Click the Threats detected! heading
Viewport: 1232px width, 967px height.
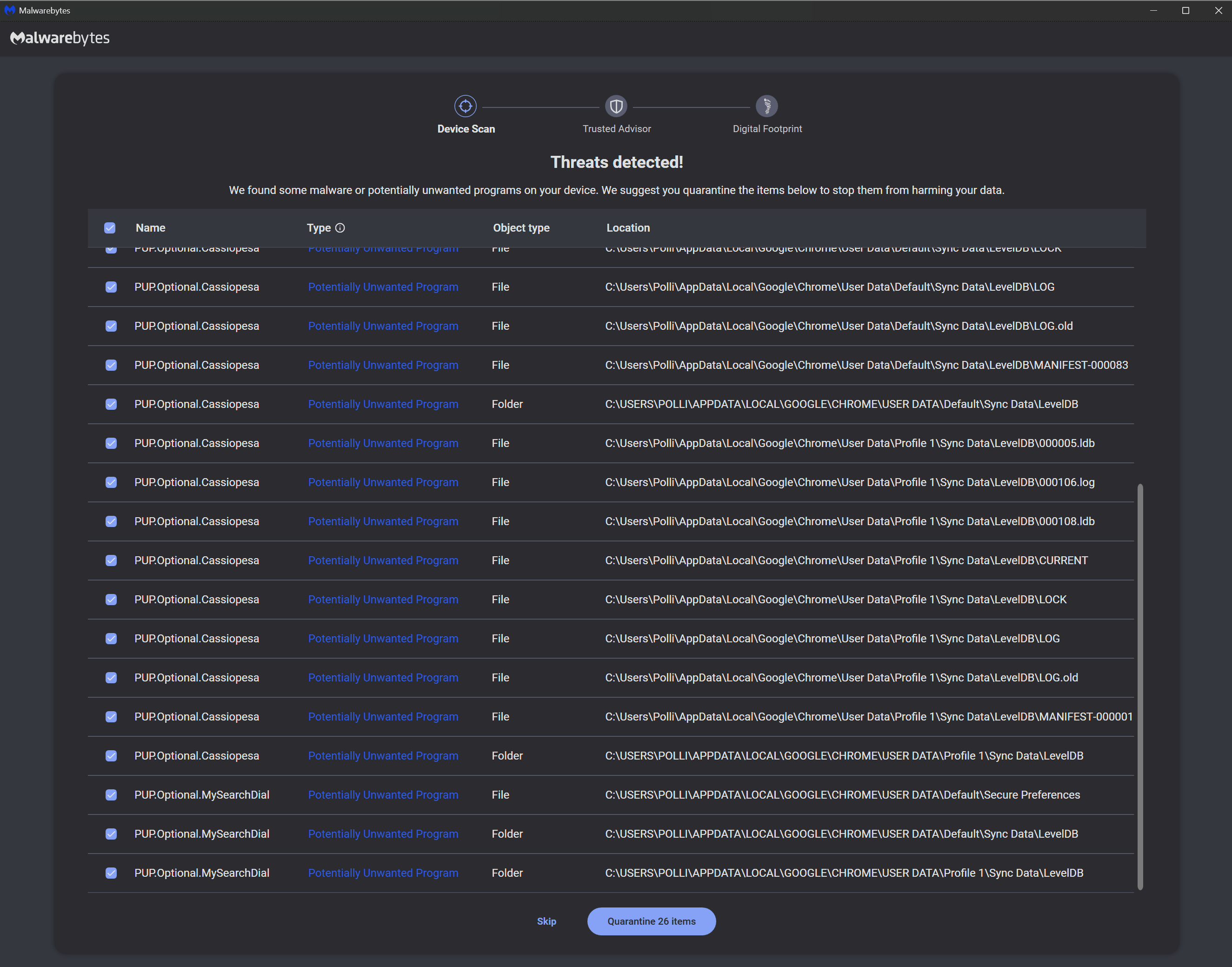617,162
